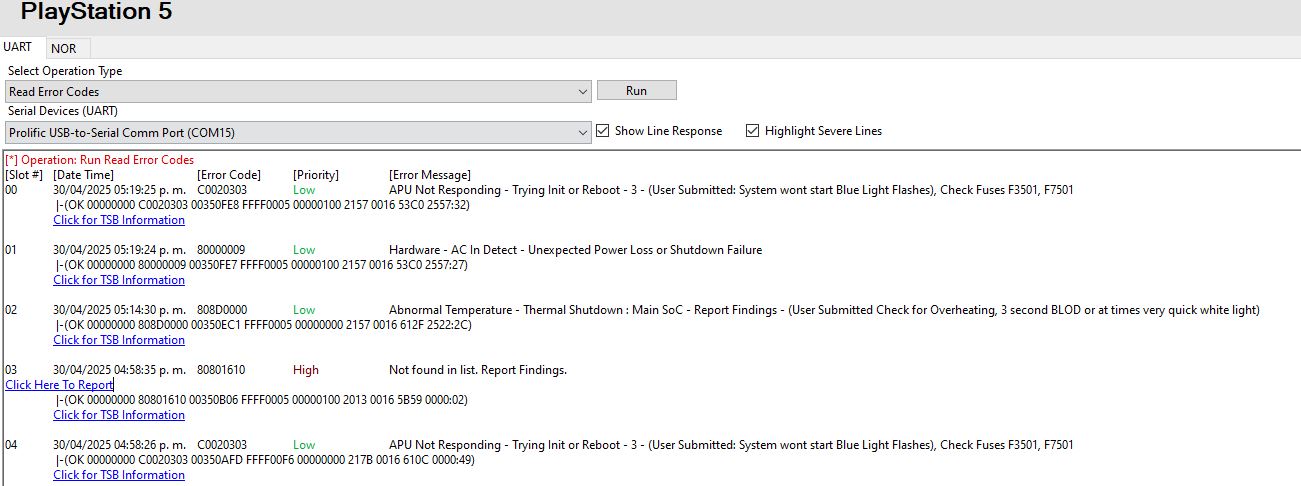The height and width of the screenshot is (486, 1301).
Task: Click date 30/04/2025 04:58:35 p. m. in slot 03
Action: click(119, 370)
